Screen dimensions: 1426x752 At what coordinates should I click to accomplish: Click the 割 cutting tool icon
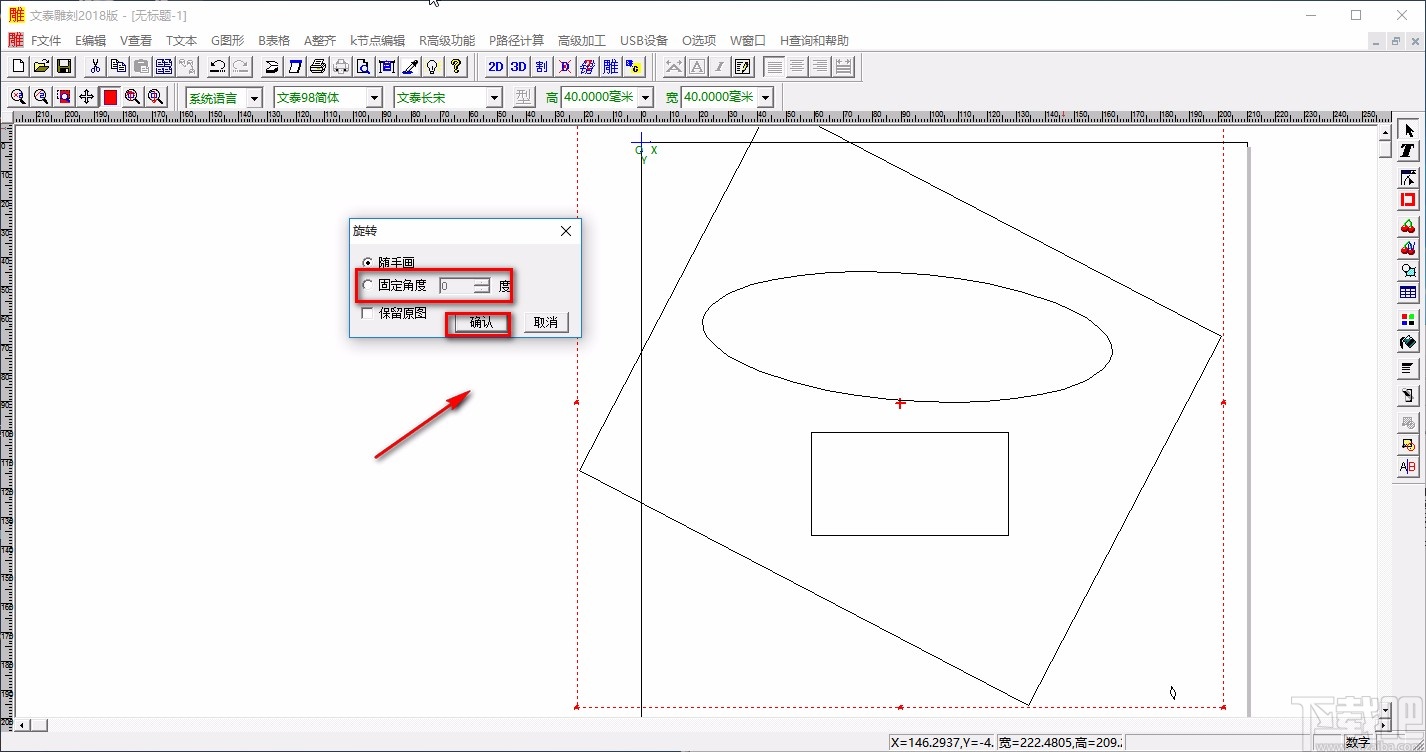tap(541, 67)
